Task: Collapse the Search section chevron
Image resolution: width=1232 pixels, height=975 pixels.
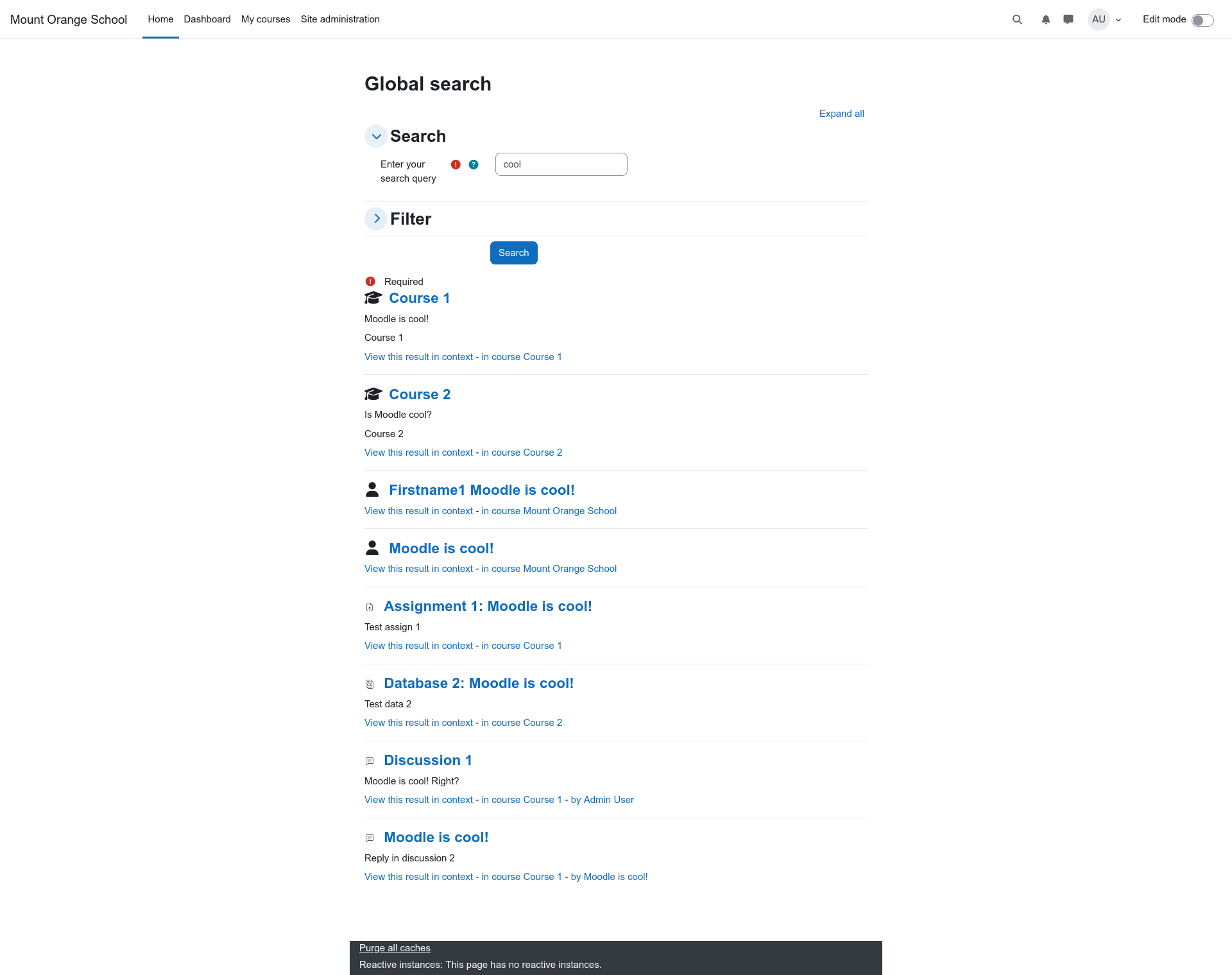Action: (x=376, y=136)
